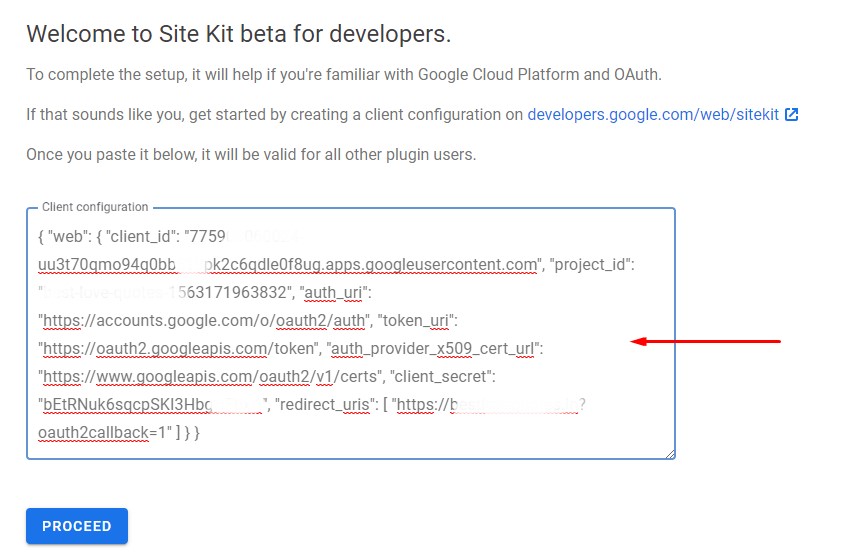Click the sentence mentioning Google Cloud Platform and OAuth
The width and height of the screenshot is (853, 554).
[344, 75]
